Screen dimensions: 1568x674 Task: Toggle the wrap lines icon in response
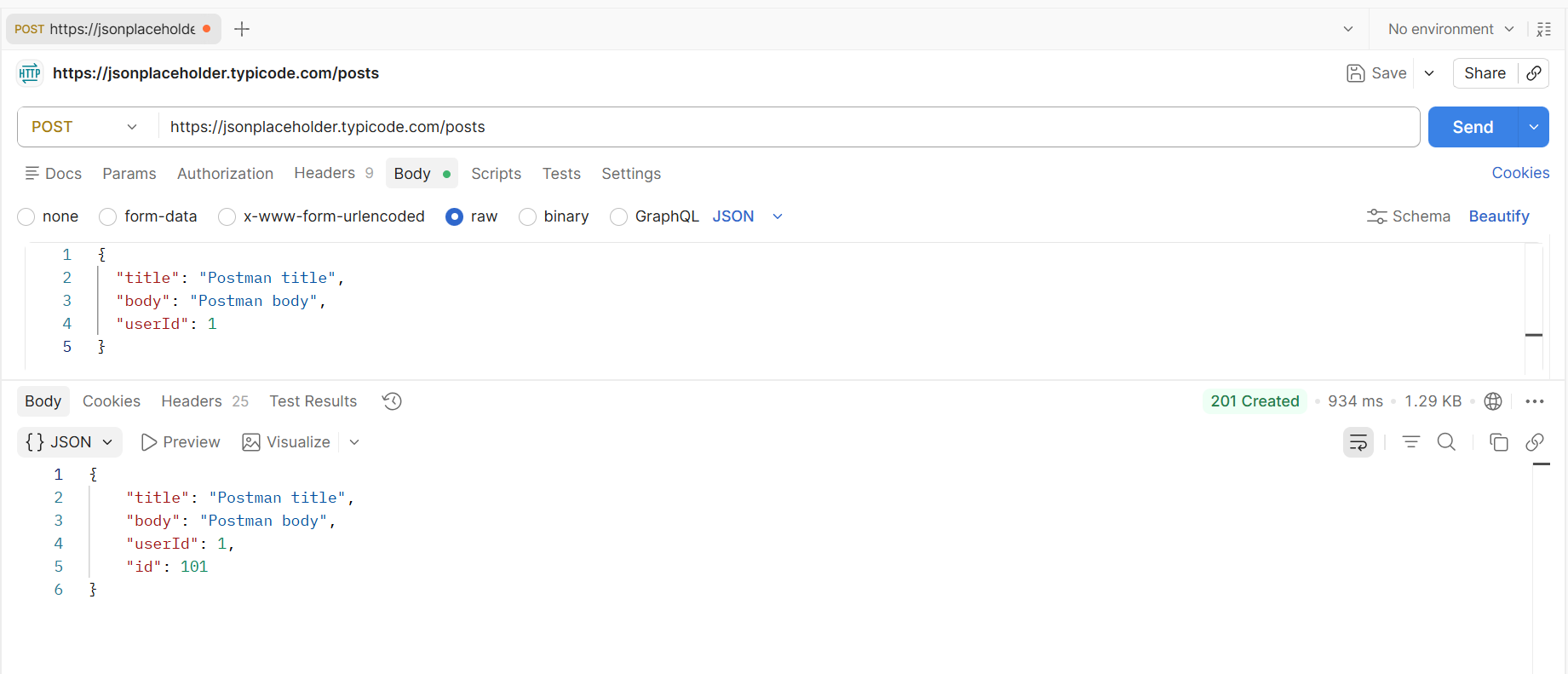click(x=1358, y=442)
